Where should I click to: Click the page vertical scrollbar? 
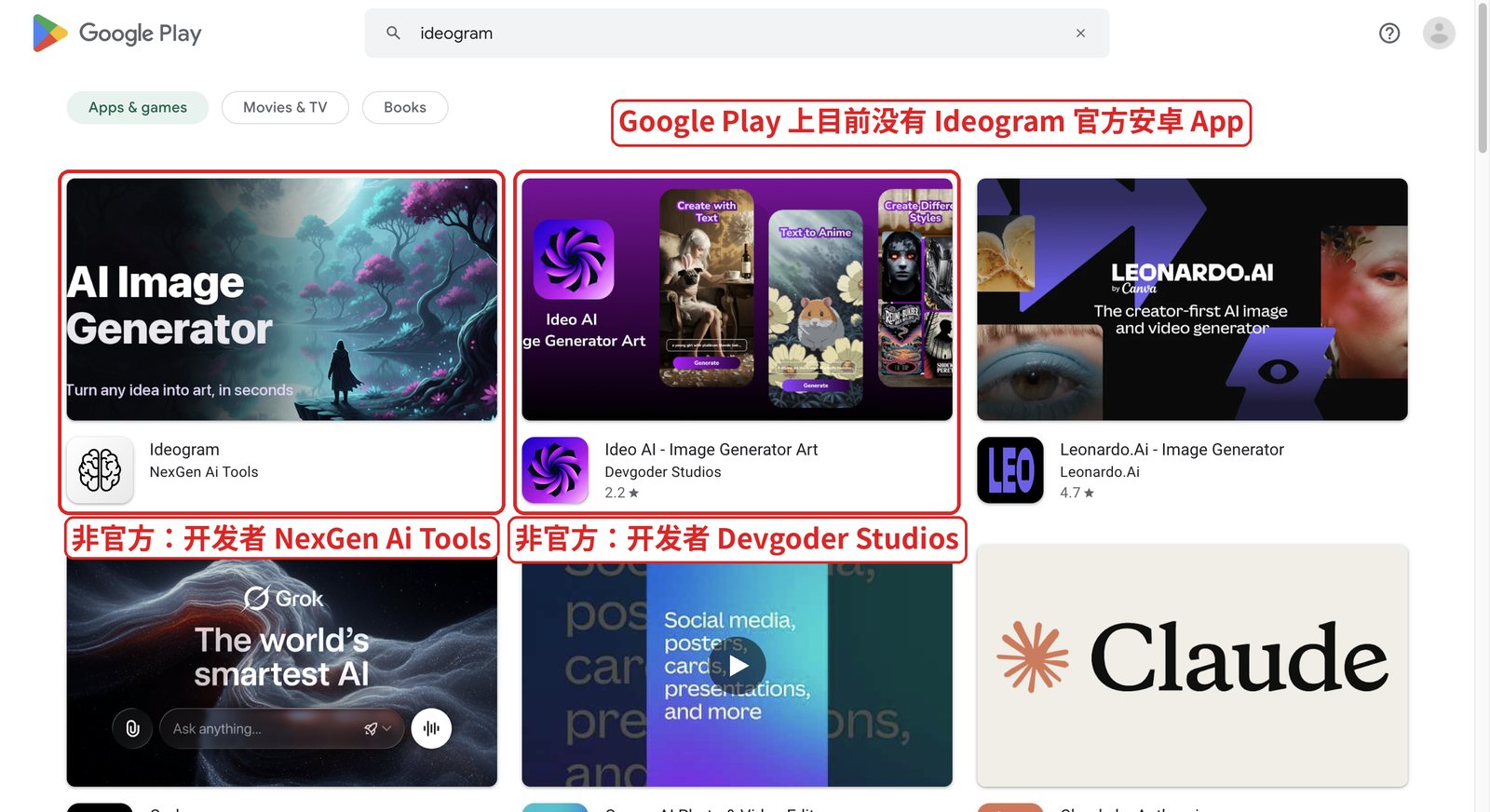click(1483, 79)
